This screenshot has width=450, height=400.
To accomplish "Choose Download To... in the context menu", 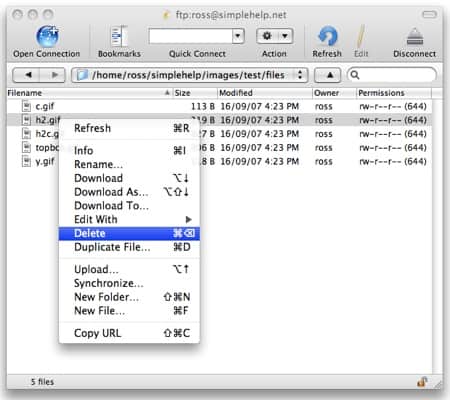I will click(129, 206).
